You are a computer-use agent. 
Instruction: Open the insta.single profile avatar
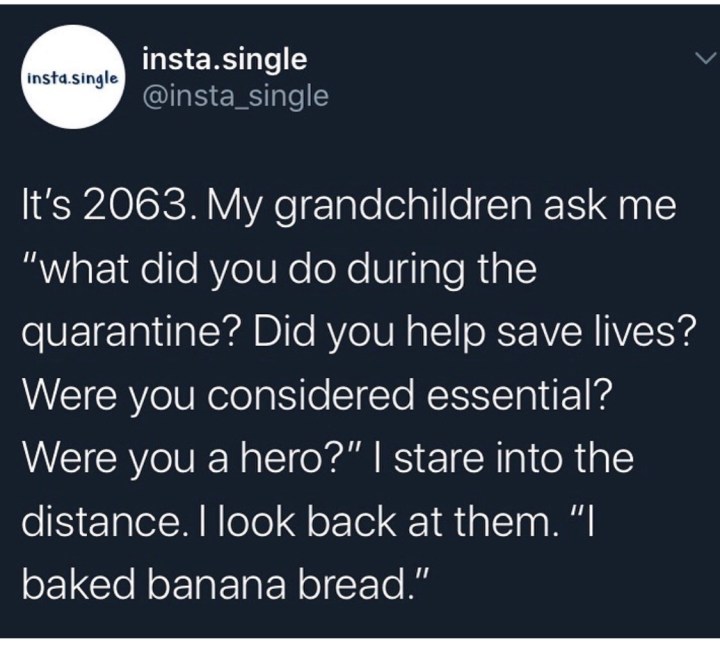click(x=73, y=77)
